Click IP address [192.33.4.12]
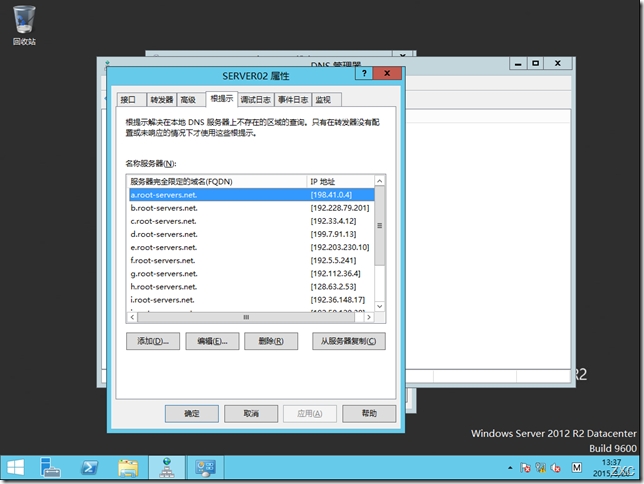644x484 pixels. (333, 221)
